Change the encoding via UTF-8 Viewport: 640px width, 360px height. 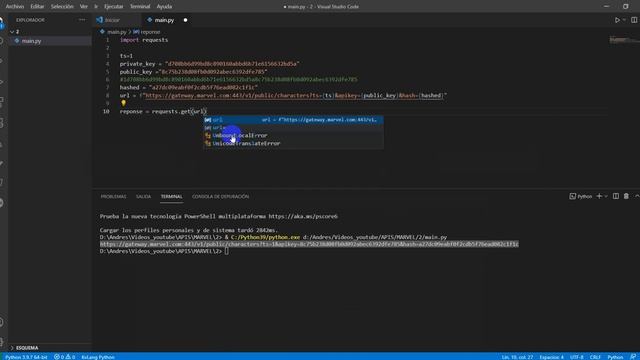(x=576, y=357)
